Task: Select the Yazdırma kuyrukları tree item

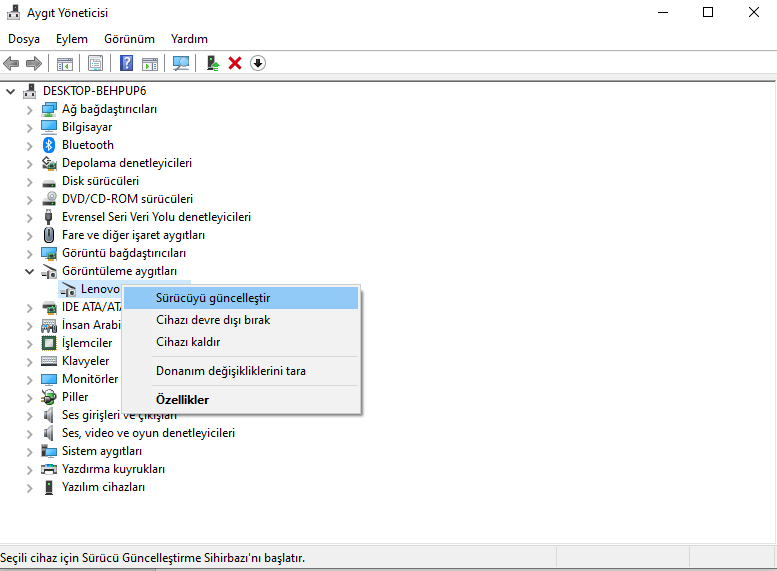Action: coord(113,469)
